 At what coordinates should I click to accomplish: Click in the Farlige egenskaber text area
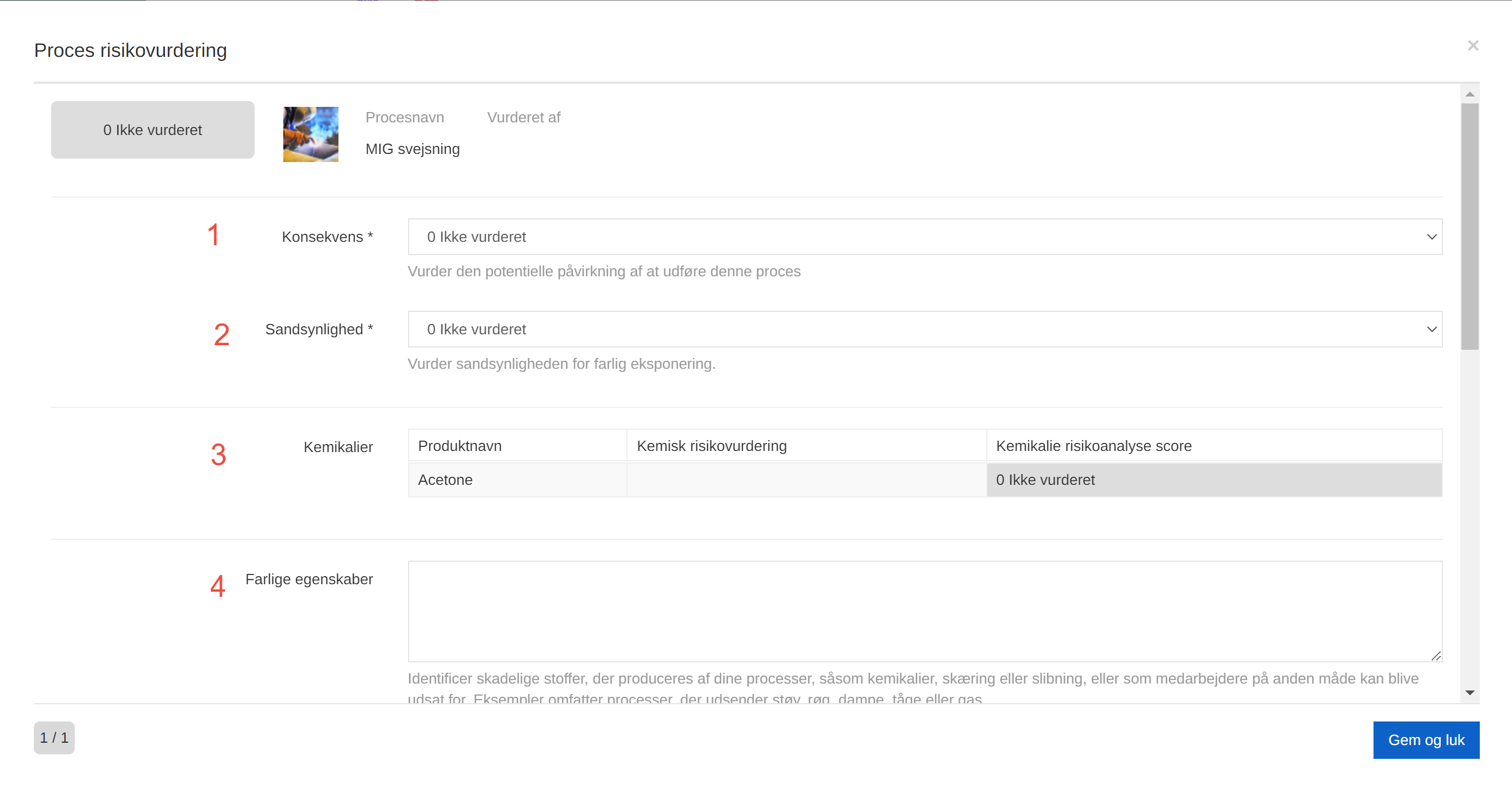pos(924,610)
